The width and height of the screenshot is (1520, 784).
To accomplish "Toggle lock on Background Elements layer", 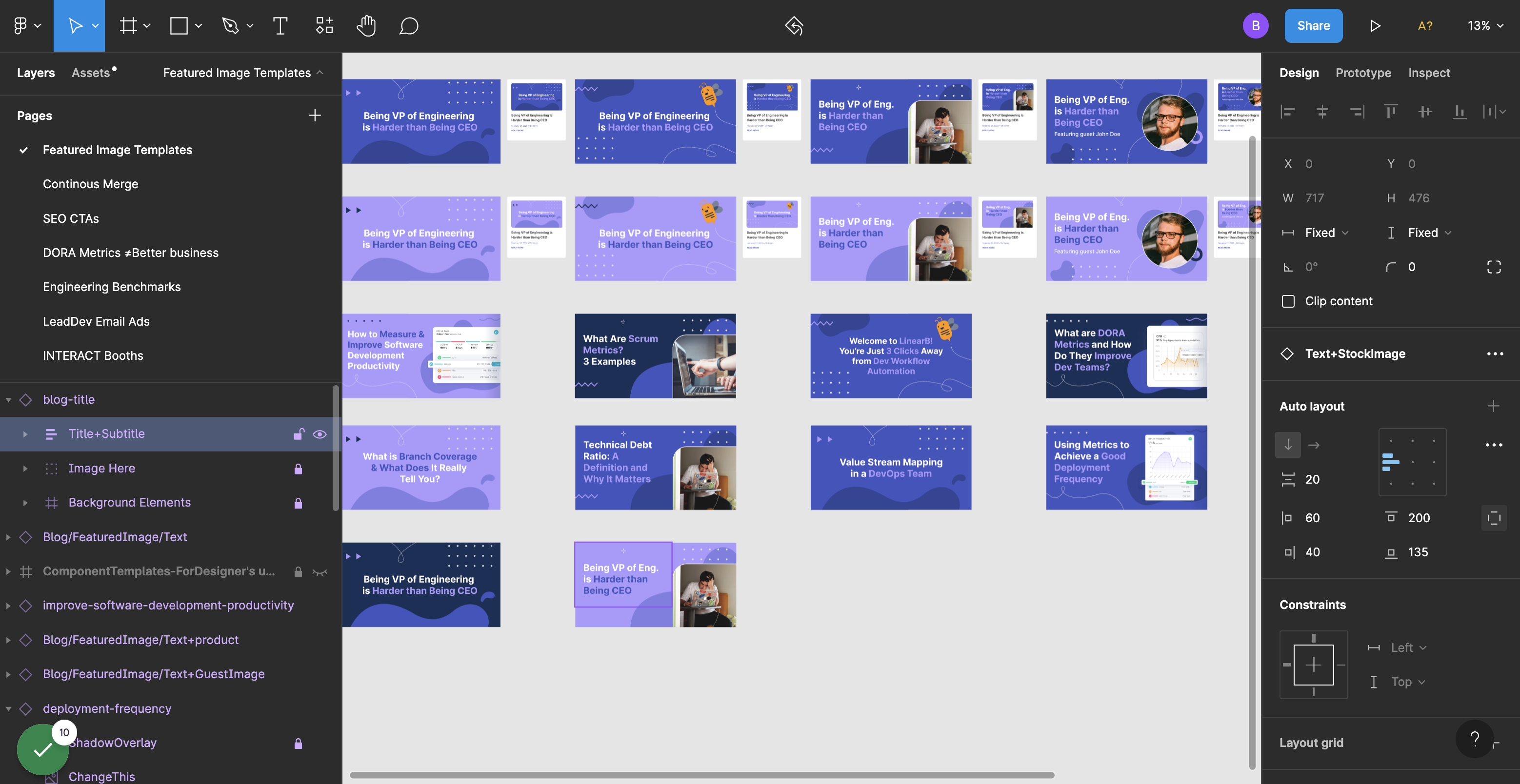I will (x=298, y=503).
